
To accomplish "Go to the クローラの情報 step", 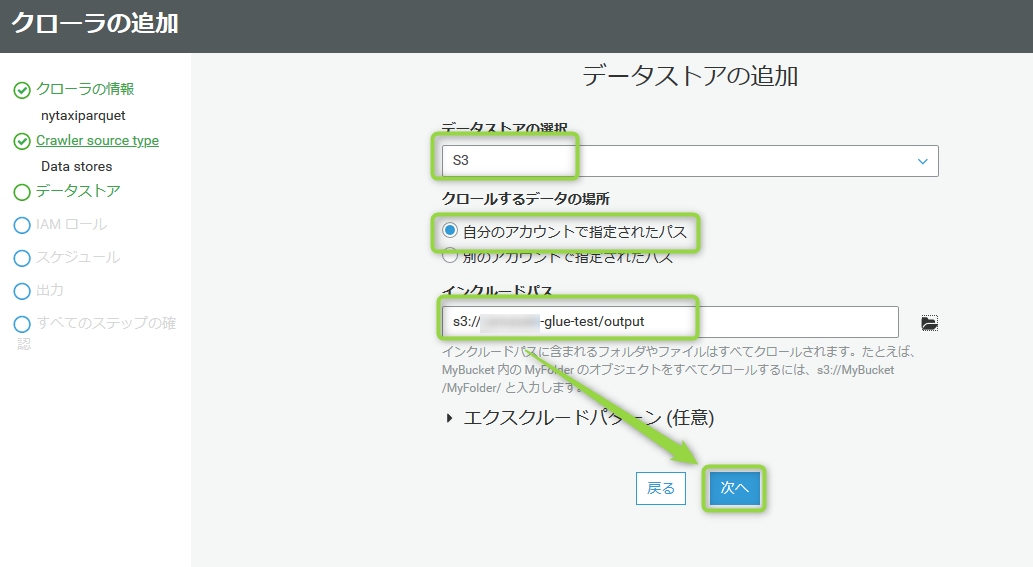I will coord(85,89).
